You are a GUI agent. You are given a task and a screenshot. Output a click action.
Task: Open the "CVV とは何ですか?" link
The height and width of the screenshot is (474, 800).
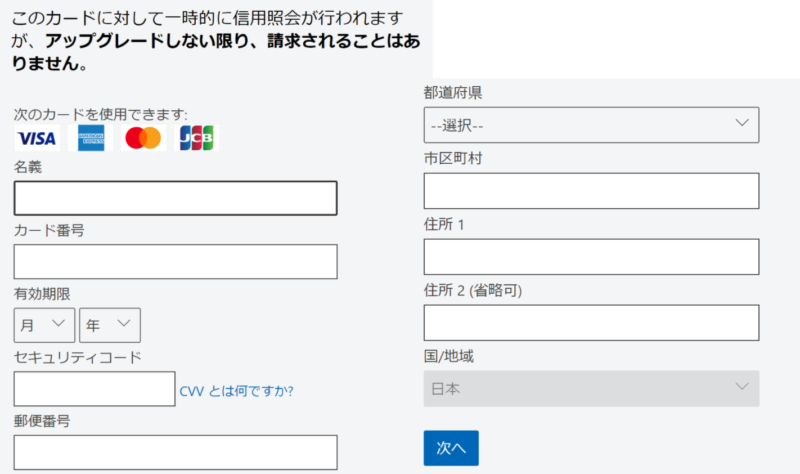(x=236, y=391)
